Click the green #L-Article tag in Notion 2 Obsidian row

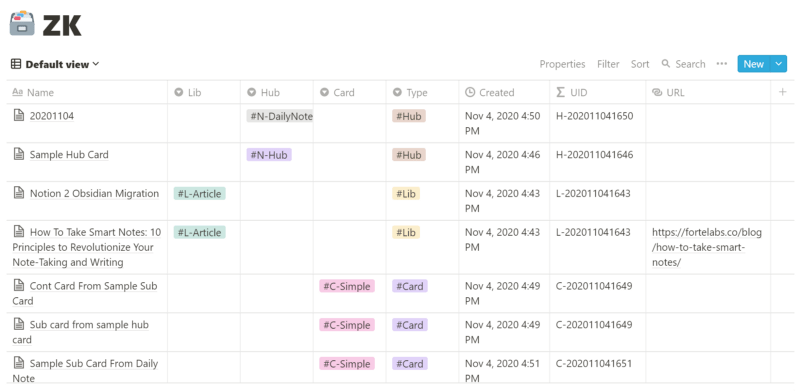tap(199, 193)
